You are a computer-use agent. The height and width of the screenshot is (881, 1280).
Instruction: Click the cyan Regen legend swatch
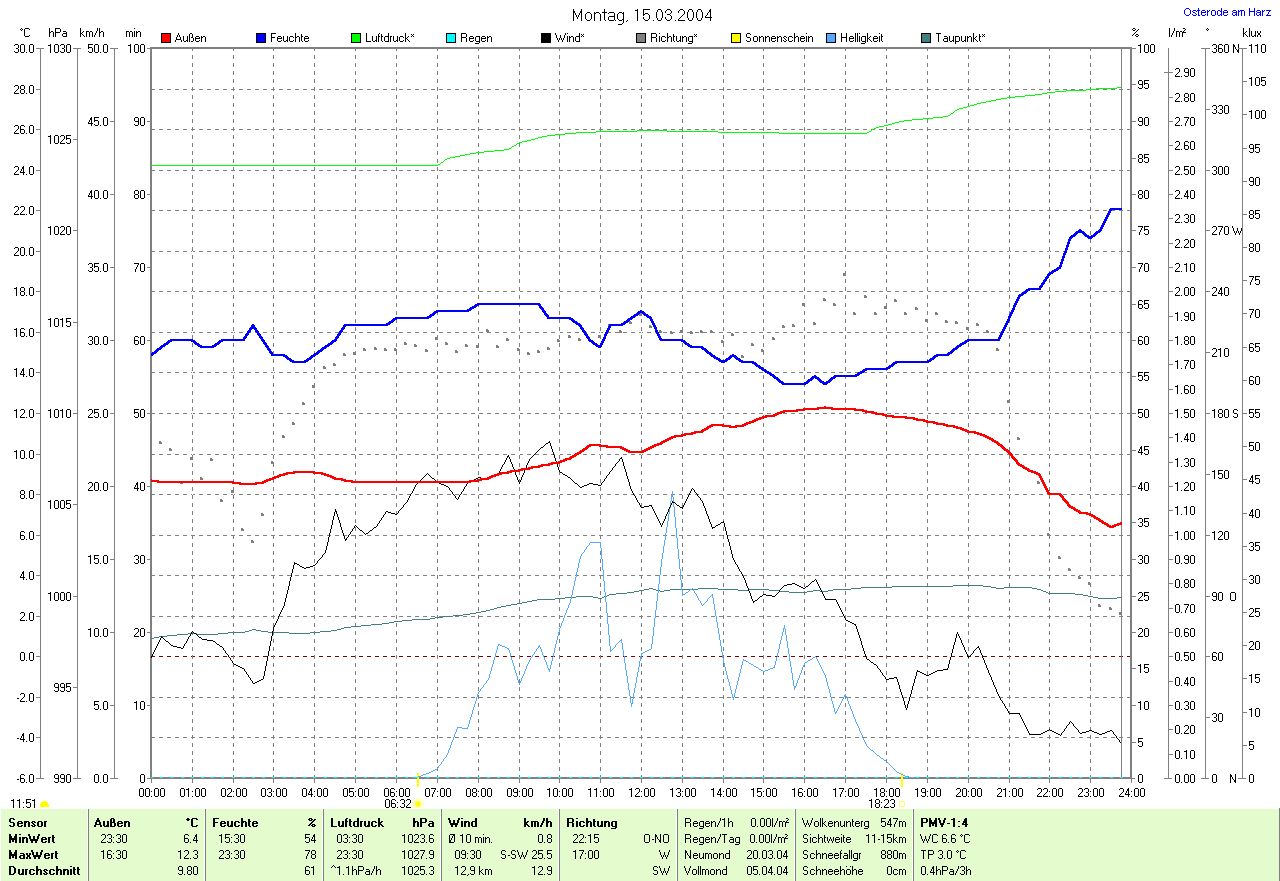451,38
